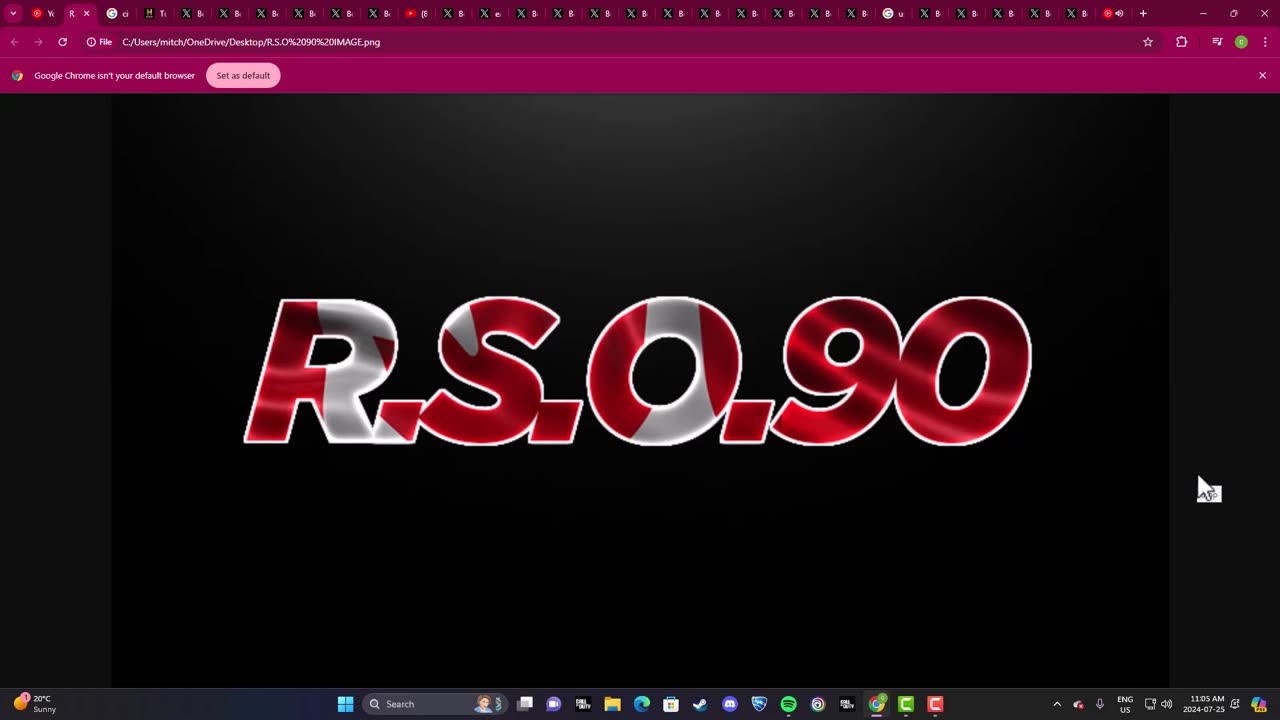1280x720 pixels.
Task: Open the blue shield game icon in taskbar
Action: tap(759, 704)
